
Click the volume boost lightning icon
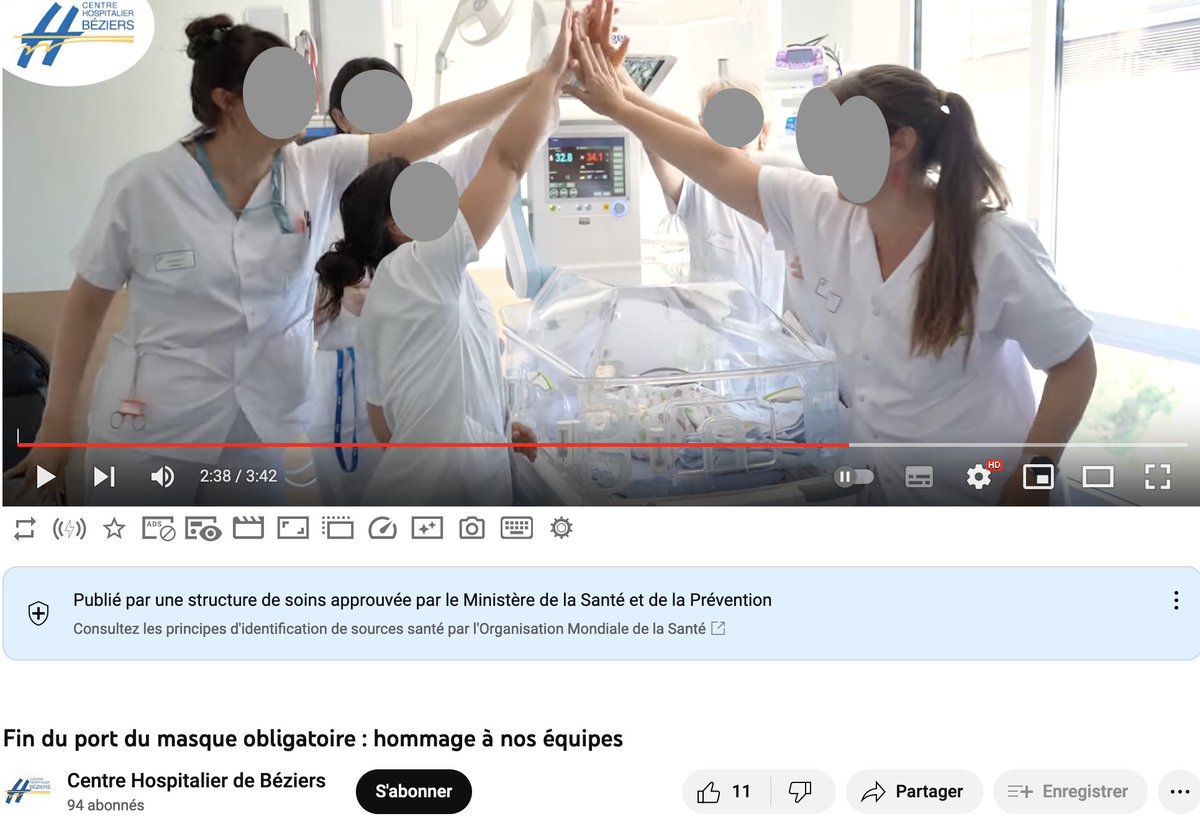[x=69, y=528]
